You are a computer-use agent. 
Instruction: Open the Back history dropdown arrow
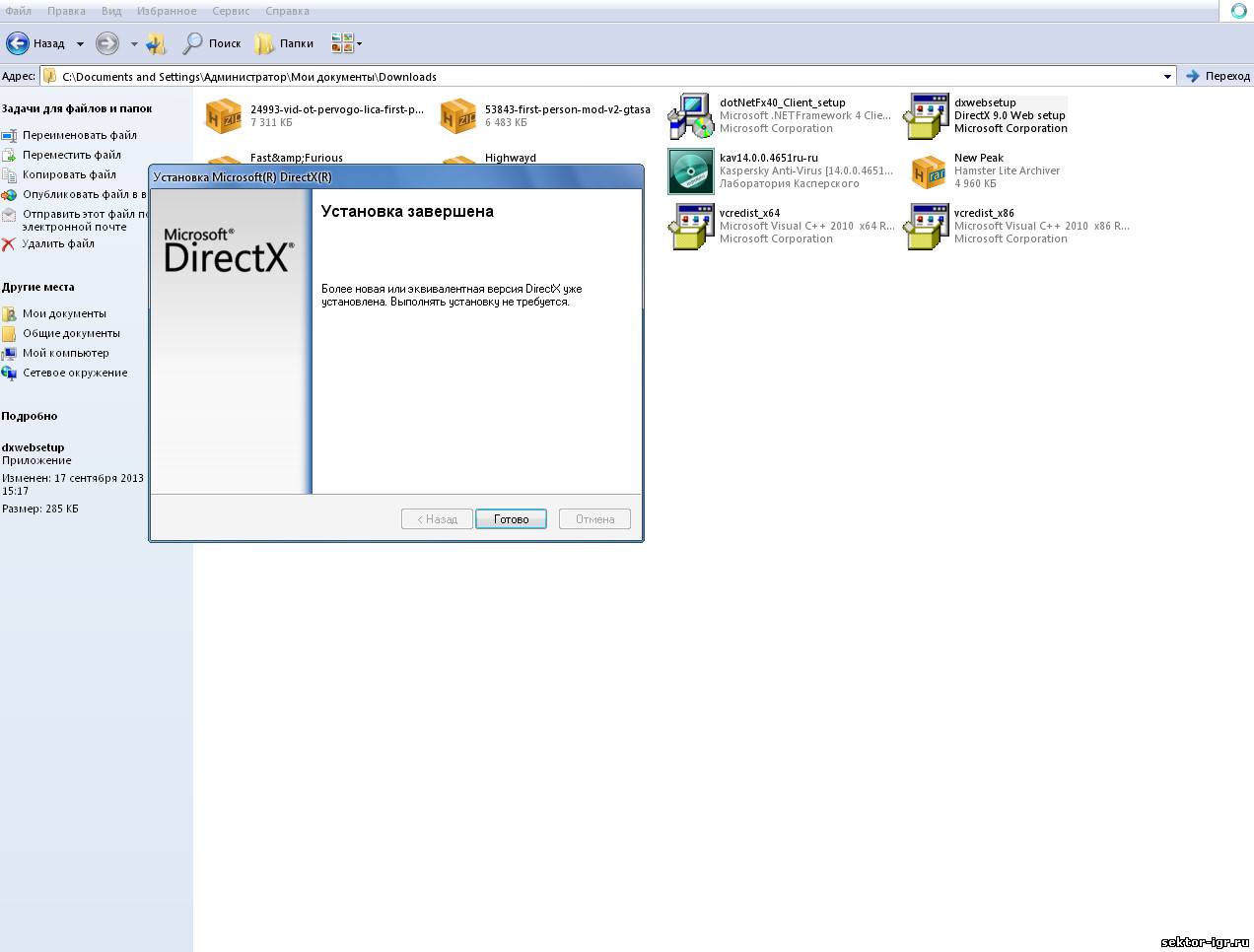coord(80,44)
